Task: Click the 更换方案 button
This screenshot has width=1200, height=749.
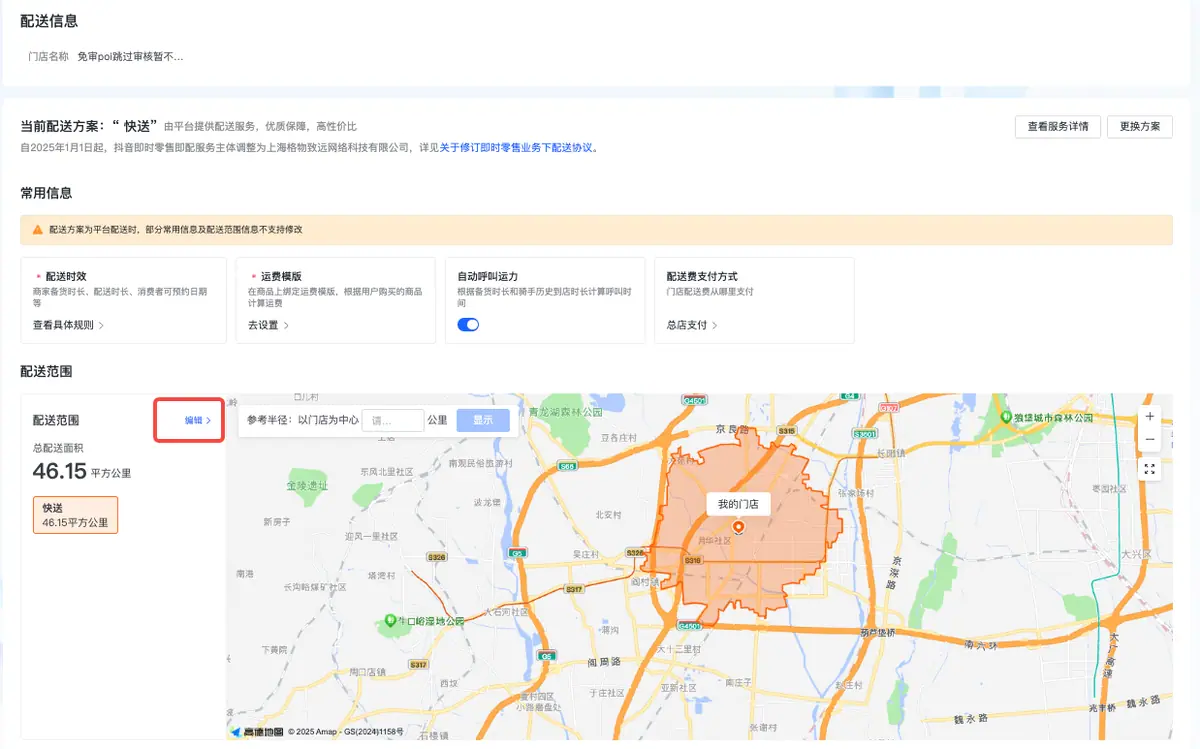Action: click(x=1140, y=127)
